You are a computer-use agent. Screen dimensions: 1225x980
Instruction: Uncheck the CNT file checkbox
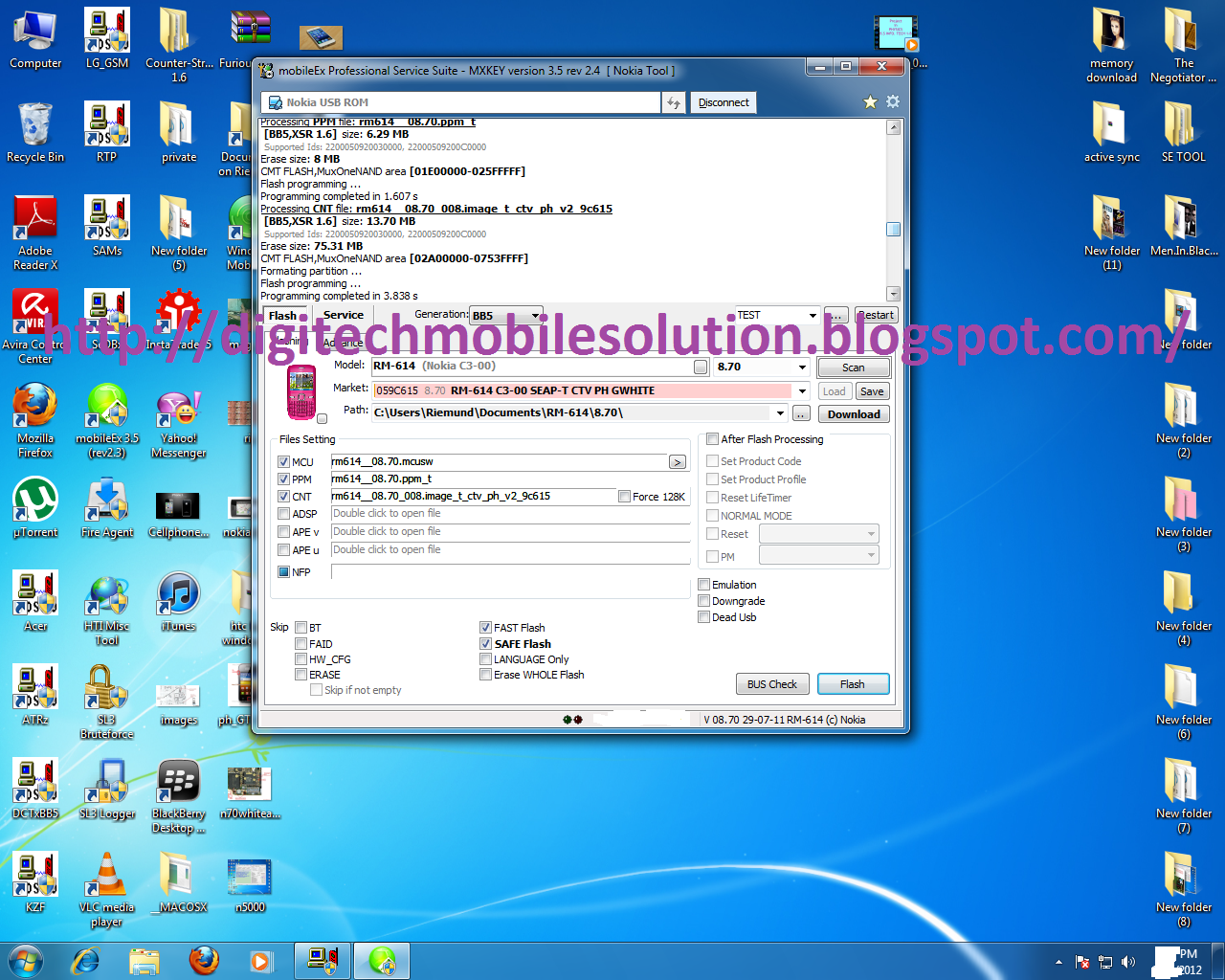[283, 497]
